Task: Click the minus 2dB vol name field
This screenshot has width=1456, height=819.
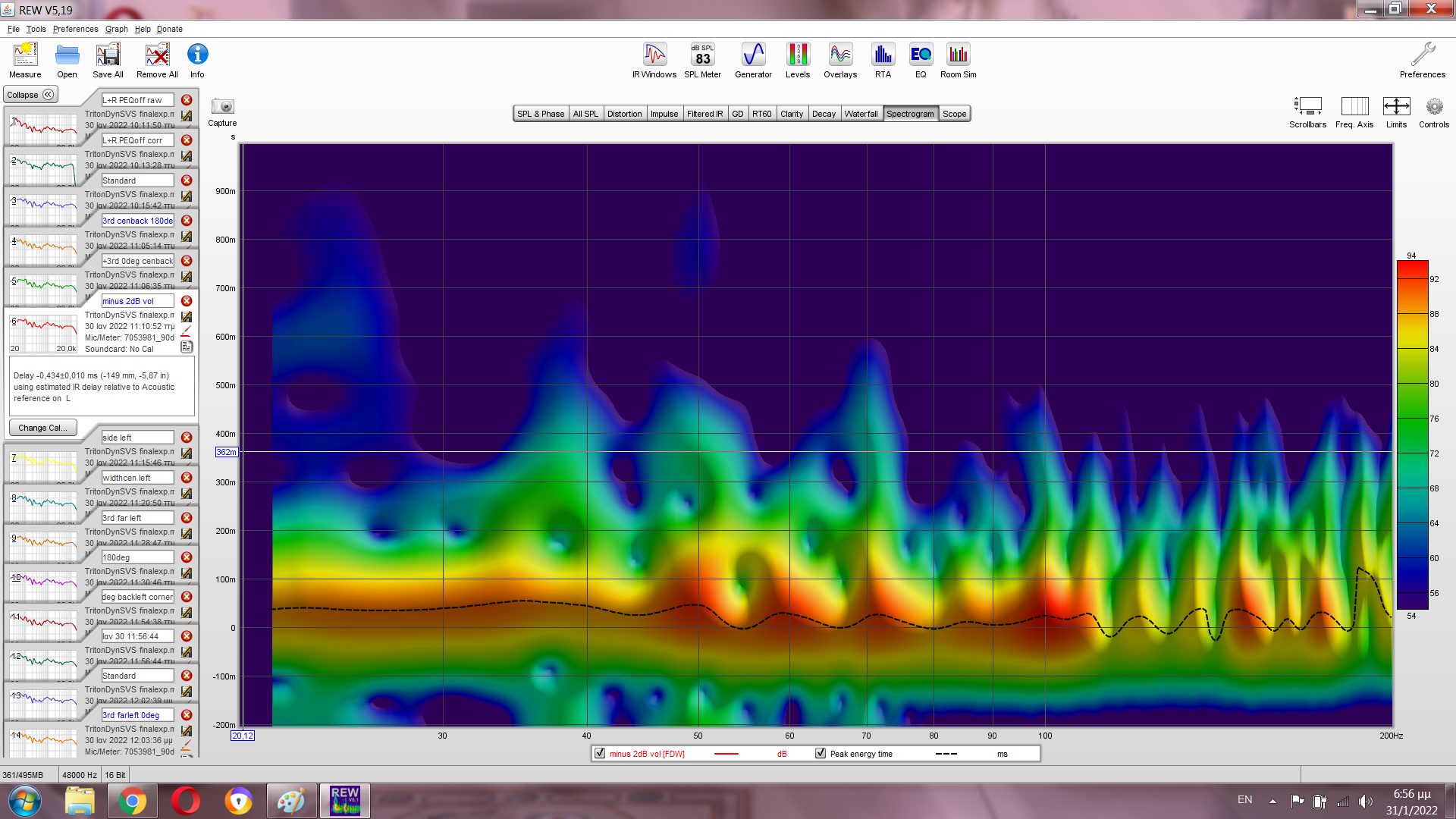Action: pyautogui.click(x=137, y=301)
